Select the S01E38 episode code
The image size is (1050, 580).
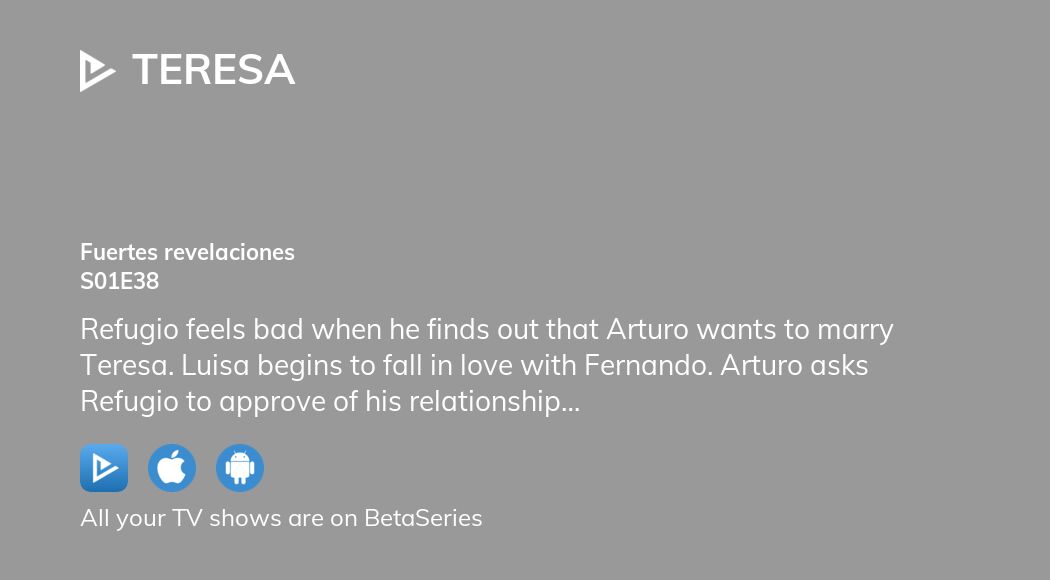tap(119, 281)
